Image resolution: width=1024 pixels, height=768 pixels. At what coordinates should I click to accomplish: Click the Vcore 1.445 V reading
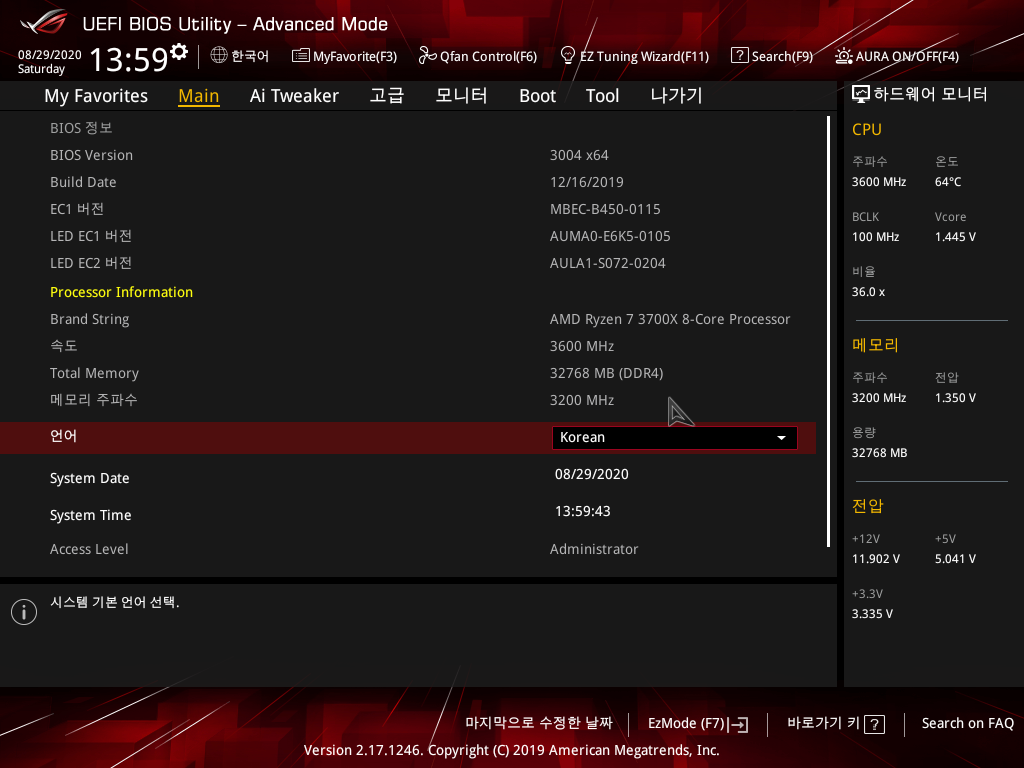(955, 237)
